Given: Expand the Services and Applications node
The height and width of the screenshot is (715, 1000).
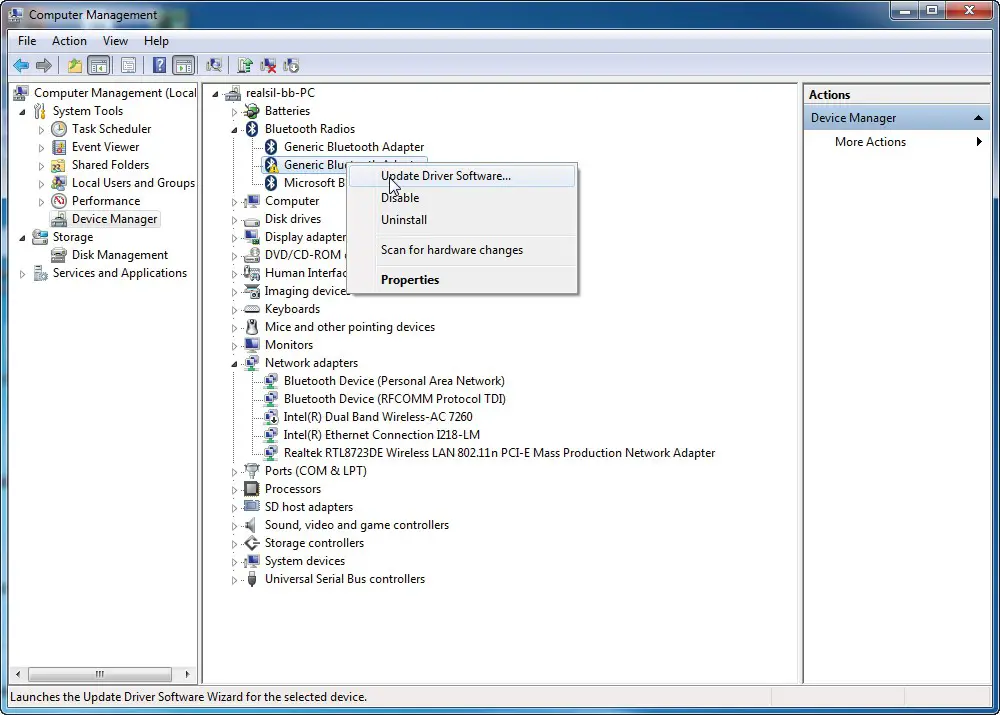Looking at the screenshot, I should 22,274.
